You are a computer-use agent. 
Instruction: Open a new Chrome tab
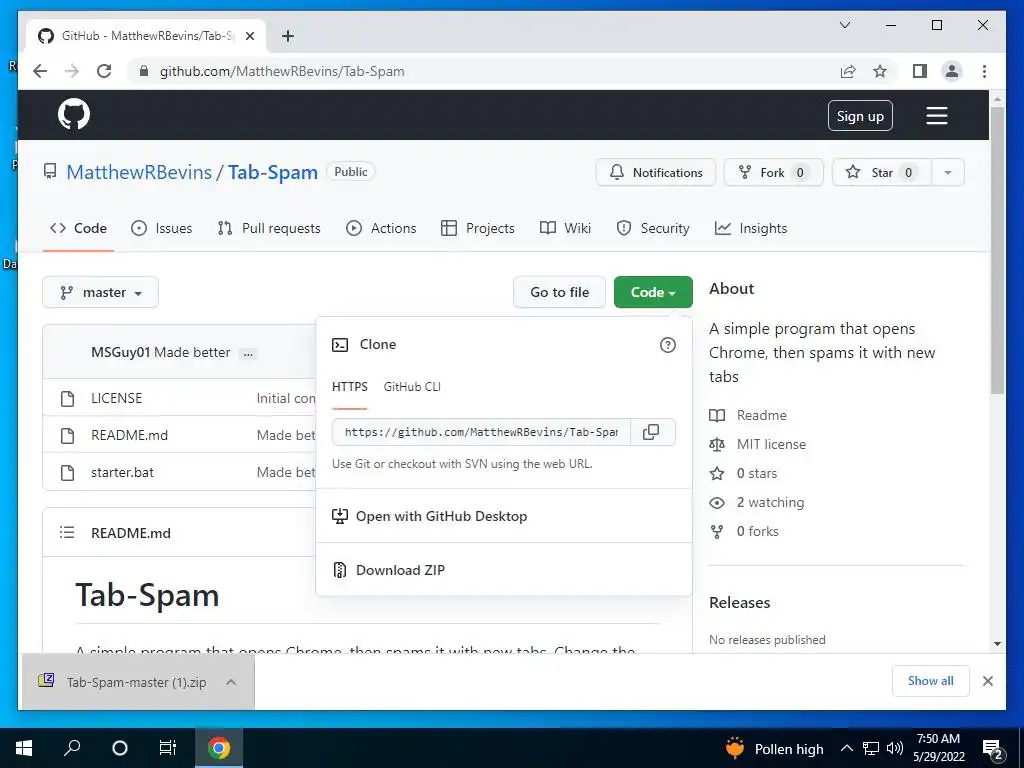(x=287, y=36)
